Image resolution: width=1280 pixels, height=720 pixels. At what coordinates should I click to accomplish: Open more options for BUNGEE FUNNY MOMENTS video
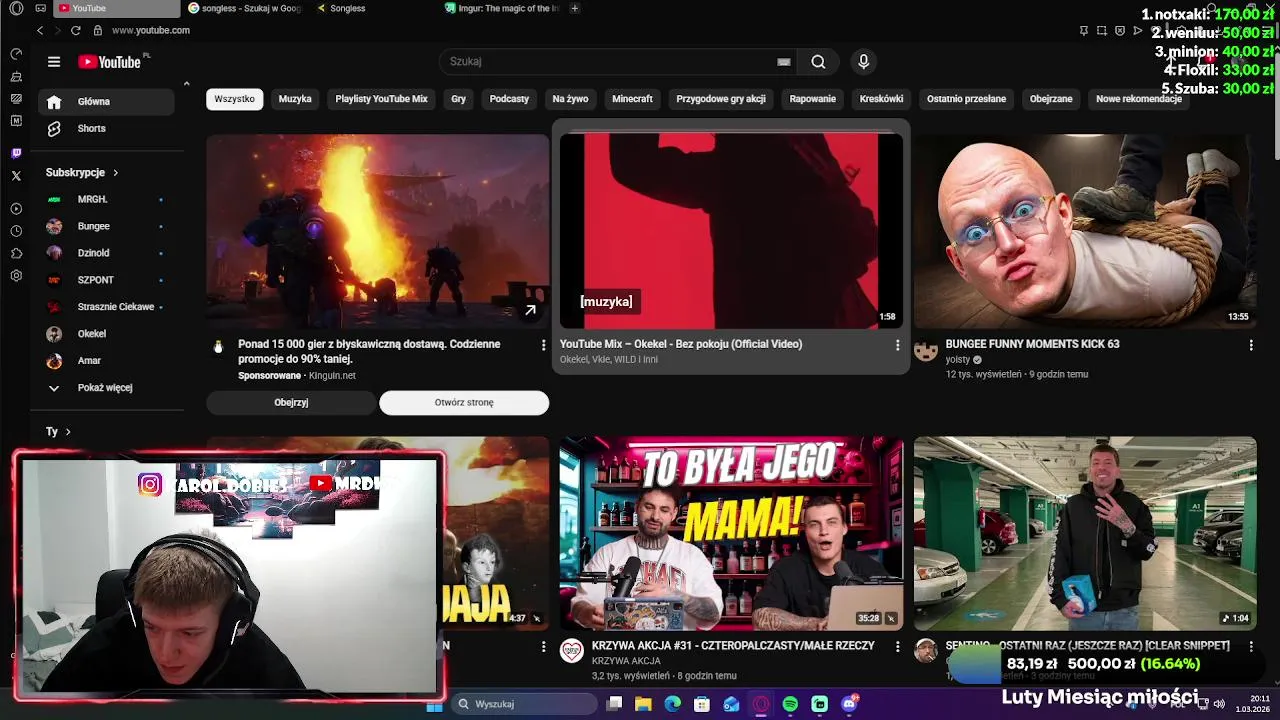pos(1250,345)
